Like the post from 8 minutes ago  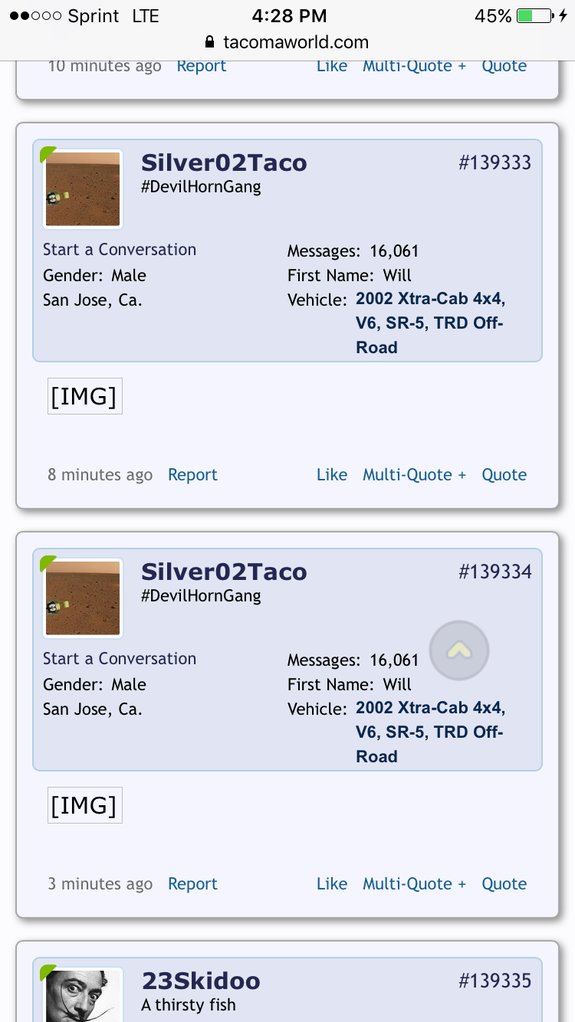click(332, 474)
